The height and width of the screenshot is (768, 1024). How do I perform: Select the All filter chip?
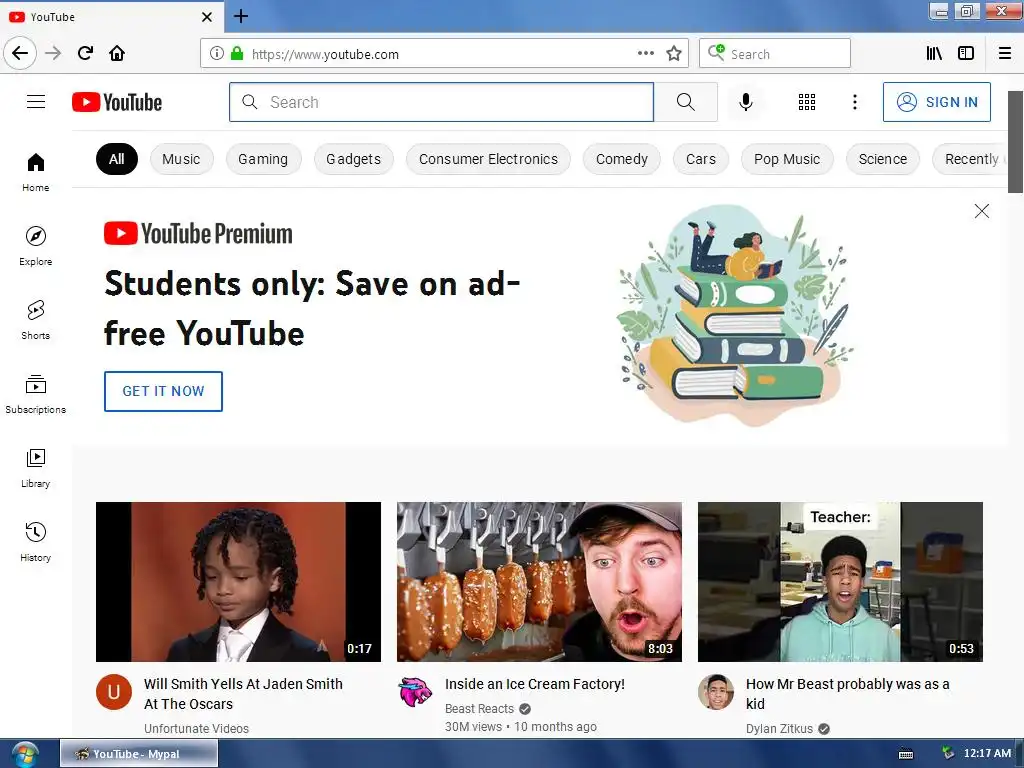(x=117, y=159)
